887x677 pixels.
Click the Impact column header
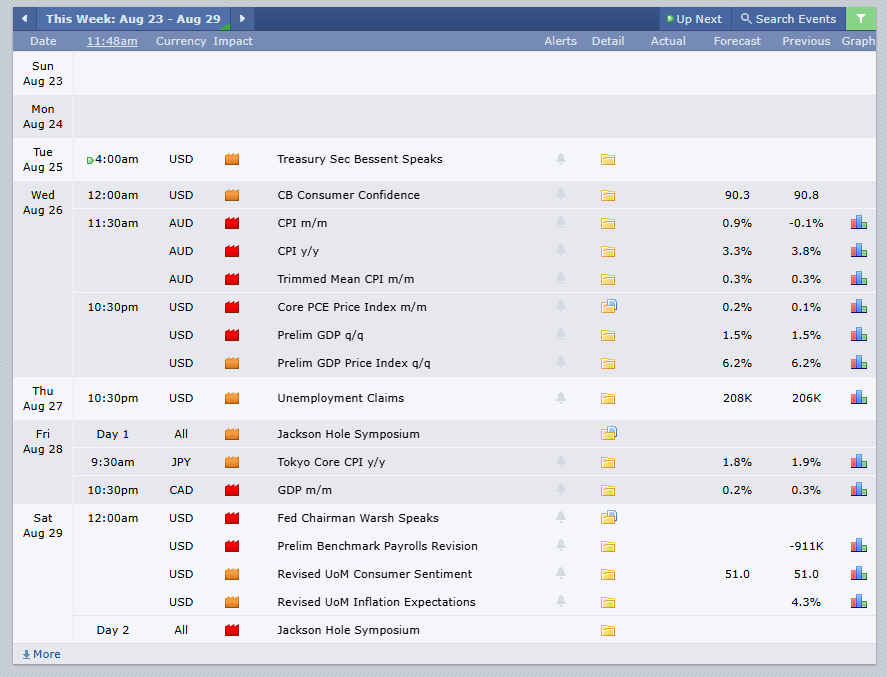(x=233, y=41)
